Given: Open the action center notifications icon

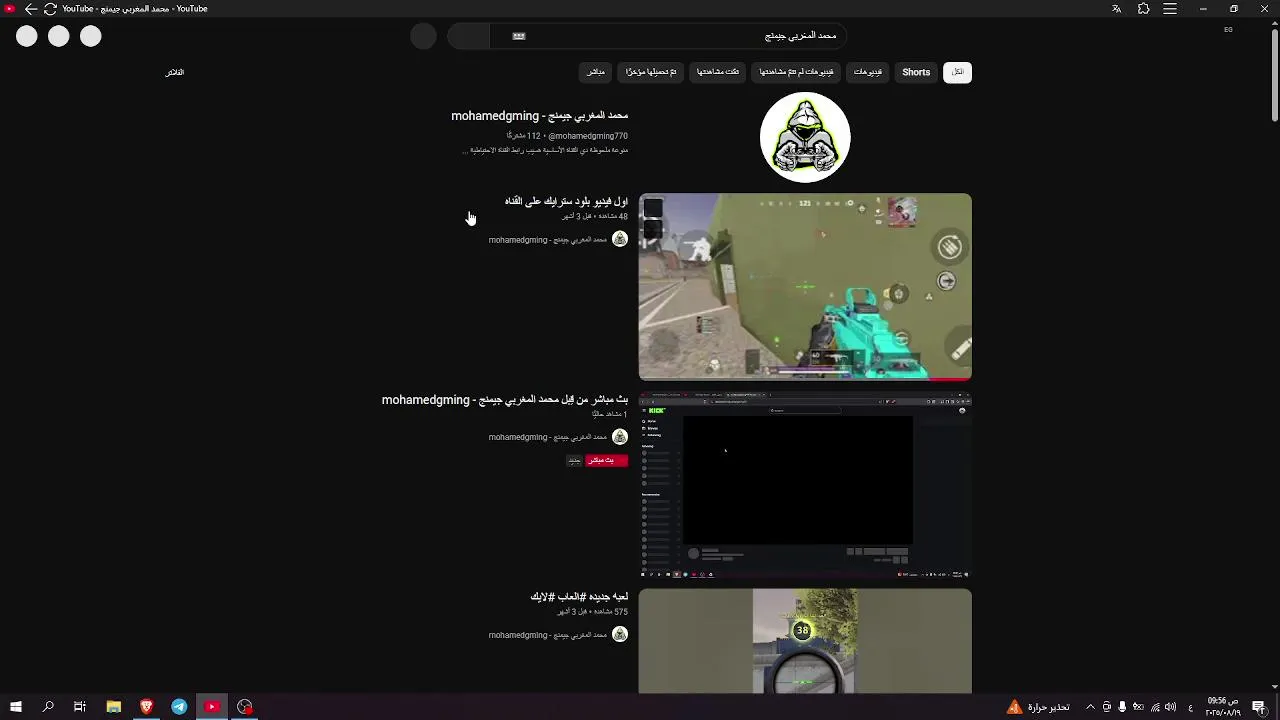Looking at the screenshot, I should coord(1259,707).
